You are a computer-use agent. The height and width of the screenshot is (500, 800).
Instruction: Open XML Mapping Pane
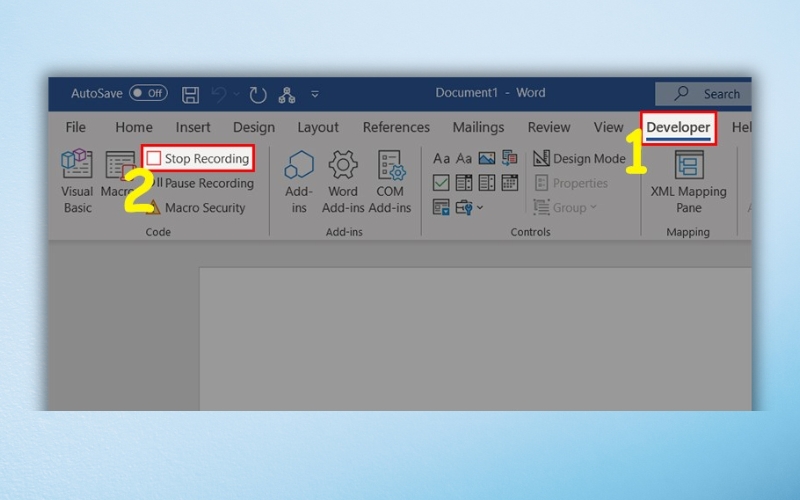[x=689, y=182]
